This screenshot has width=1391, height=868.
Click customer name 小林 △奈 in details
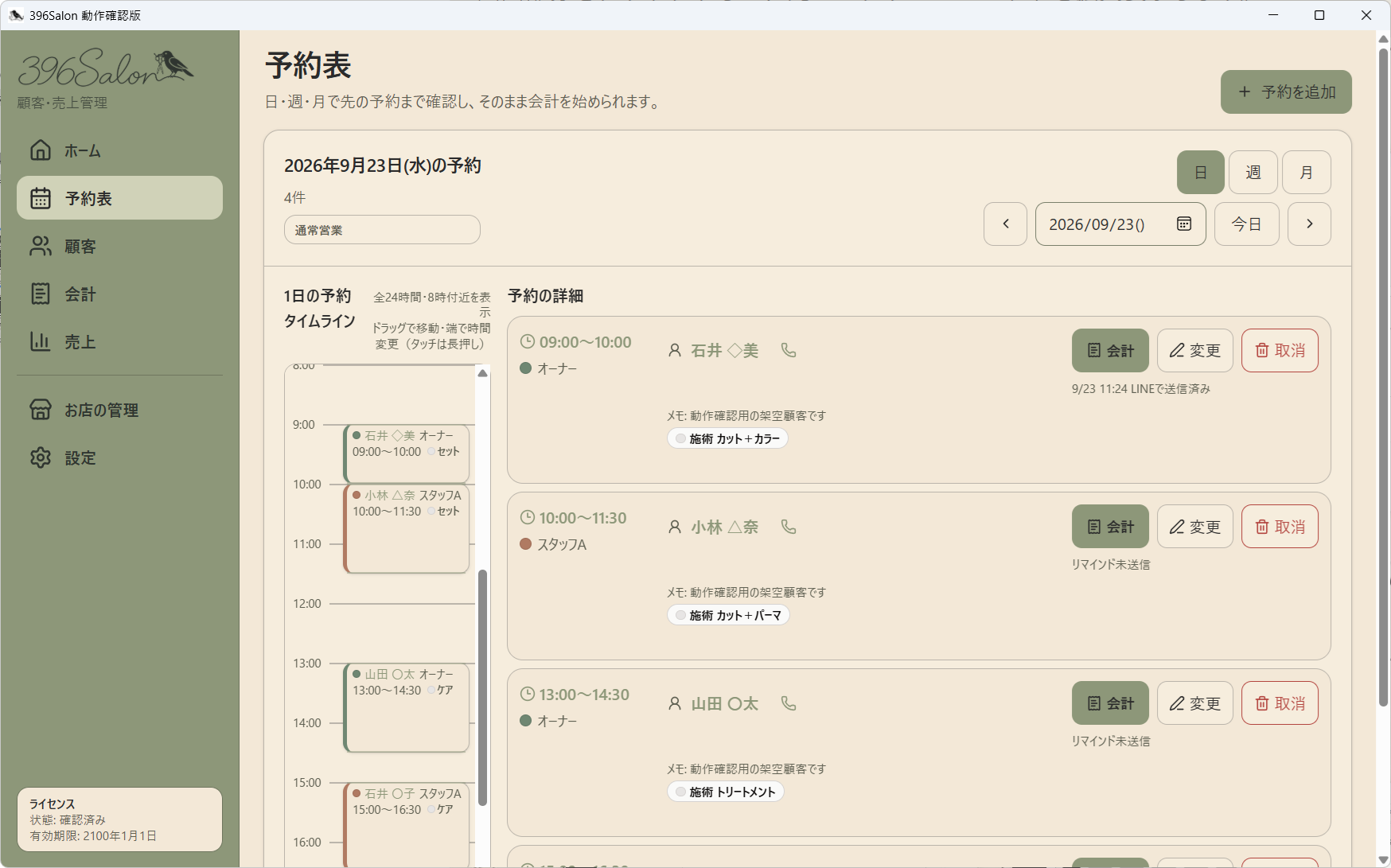tap(724, 527)
